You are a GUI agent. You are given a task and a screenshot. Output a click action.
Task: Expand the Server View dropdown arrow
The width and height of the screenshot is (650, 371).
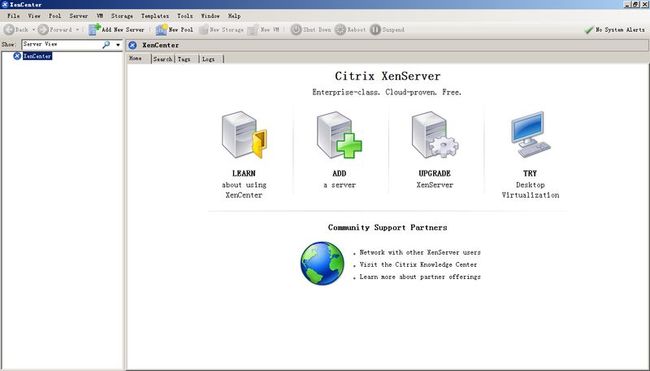(x=118, y=45)
